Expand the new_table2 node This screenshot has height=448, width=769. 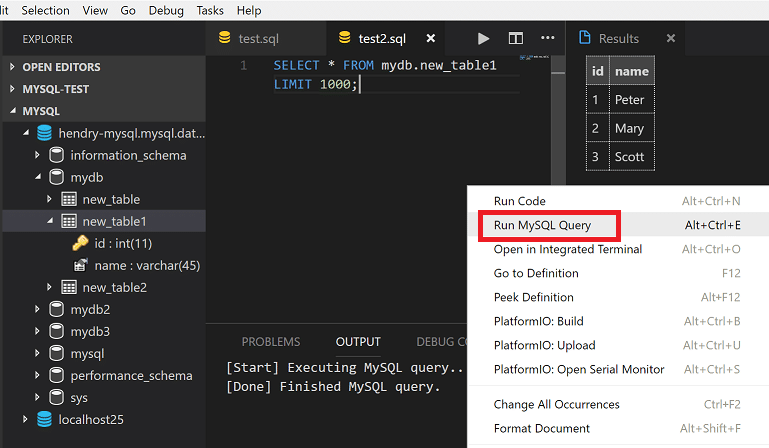click(x=49, y=288)
